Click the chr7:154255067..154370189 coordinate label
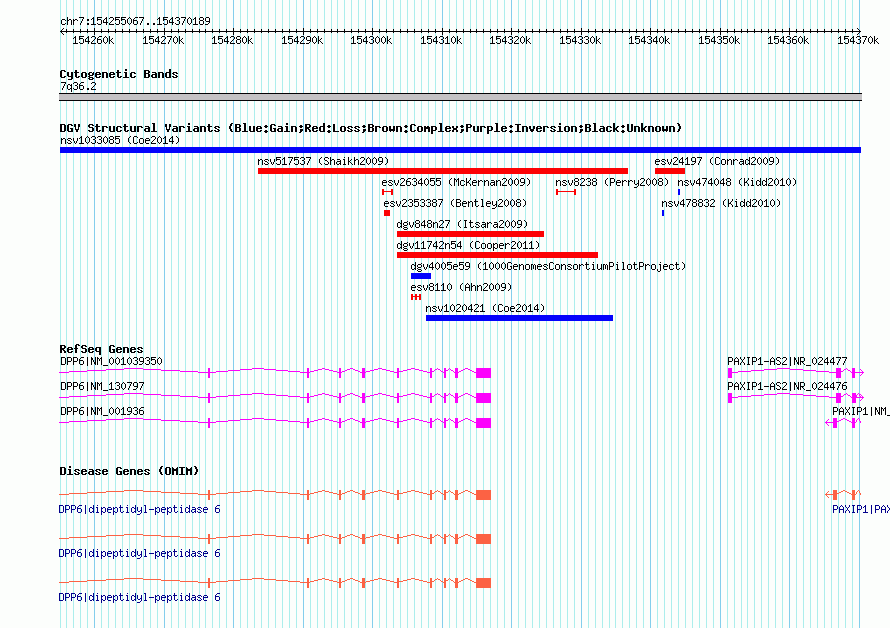This screenshot has width=890, height=628. coord(135,21)
